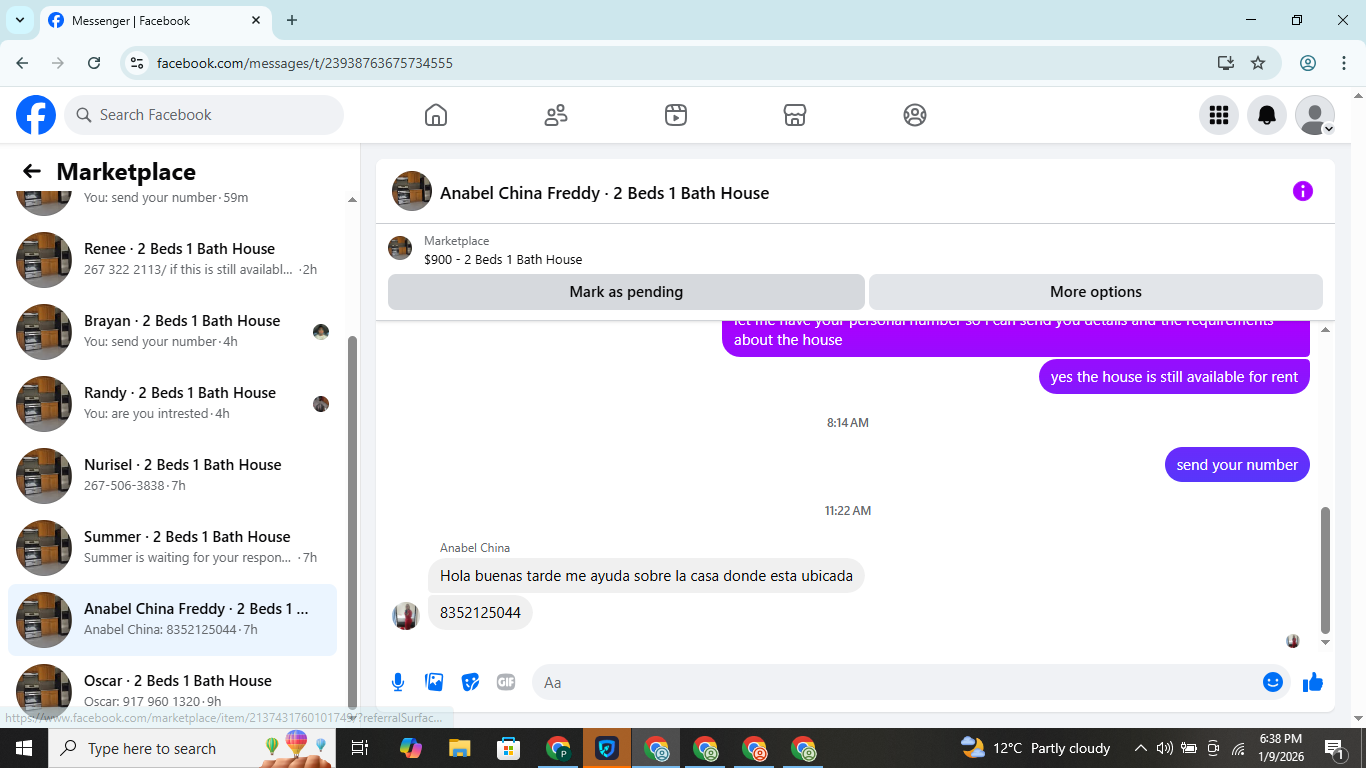Open the conversation information icon
Viewport: 1366px width, 768px height.
click(1303, 191)
